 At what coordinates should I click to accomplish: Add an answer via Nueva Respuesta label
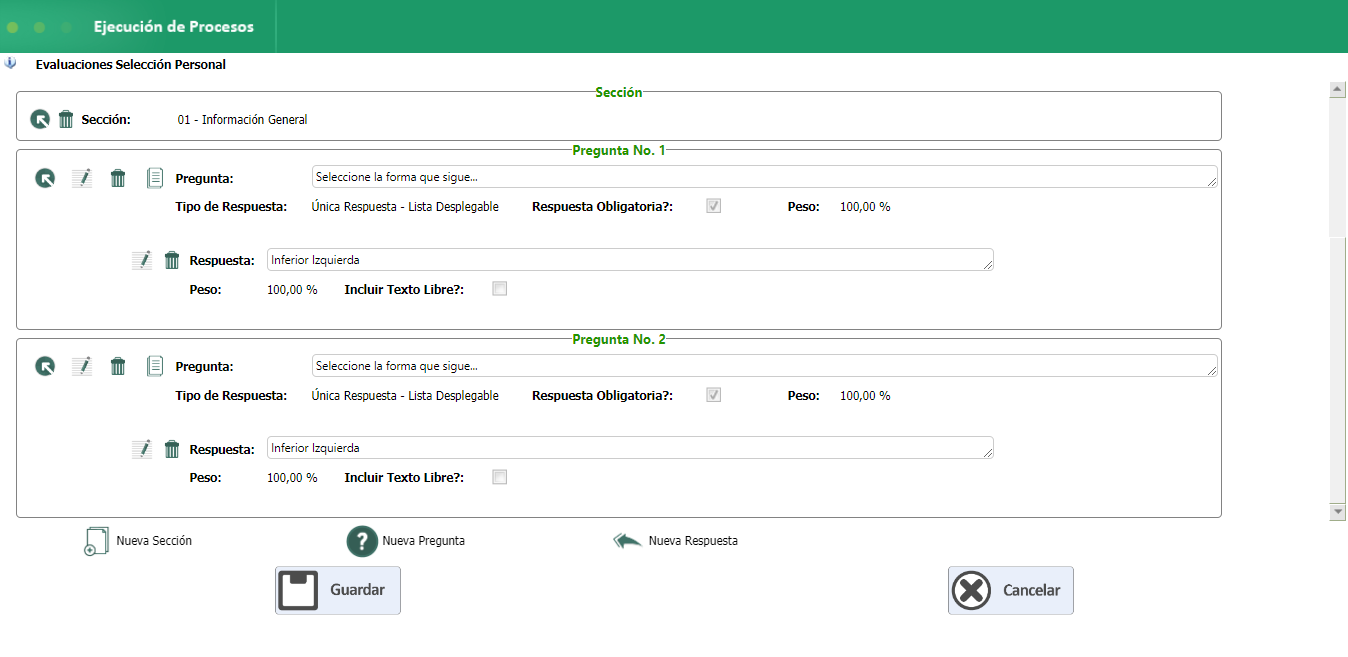pyautogui.click(x=693, y=541)
